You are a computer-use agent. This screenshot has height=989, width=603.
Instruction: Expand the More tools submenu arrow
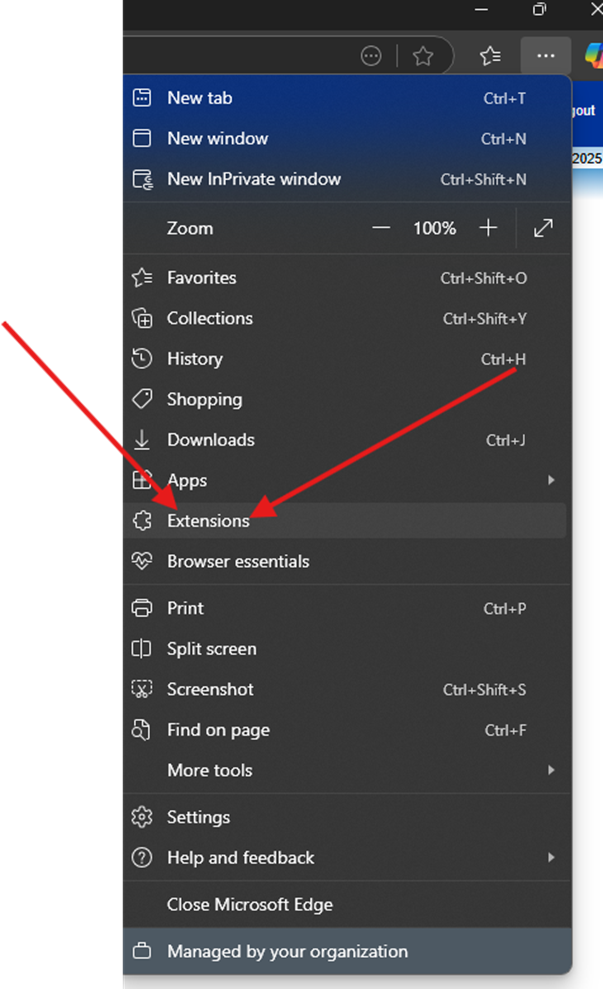point(551,770)
